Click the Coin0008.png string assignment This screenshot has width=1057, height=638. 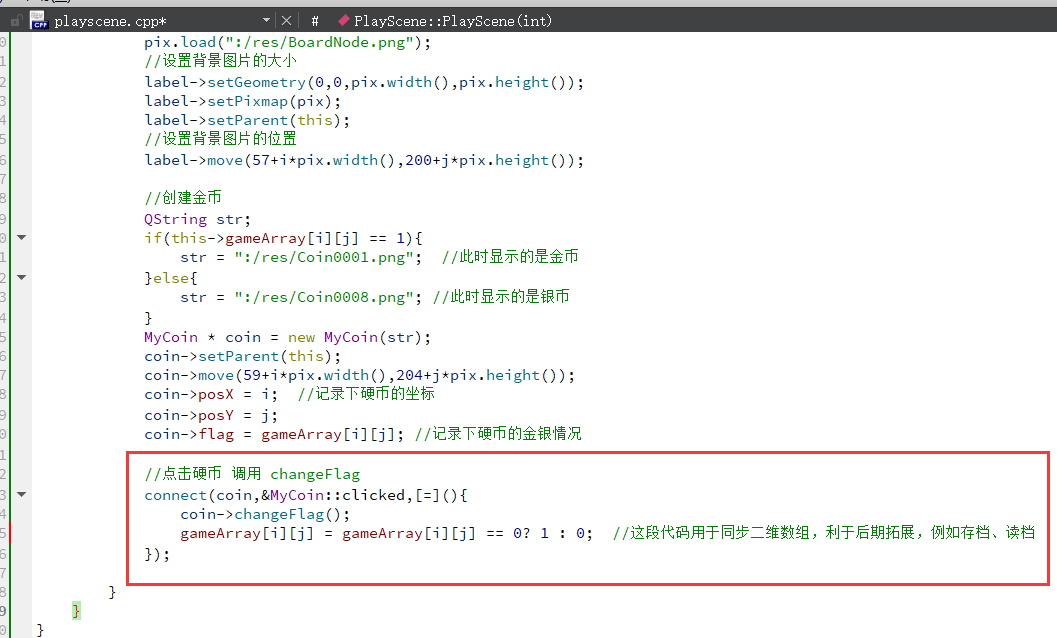tap(301, 297)
